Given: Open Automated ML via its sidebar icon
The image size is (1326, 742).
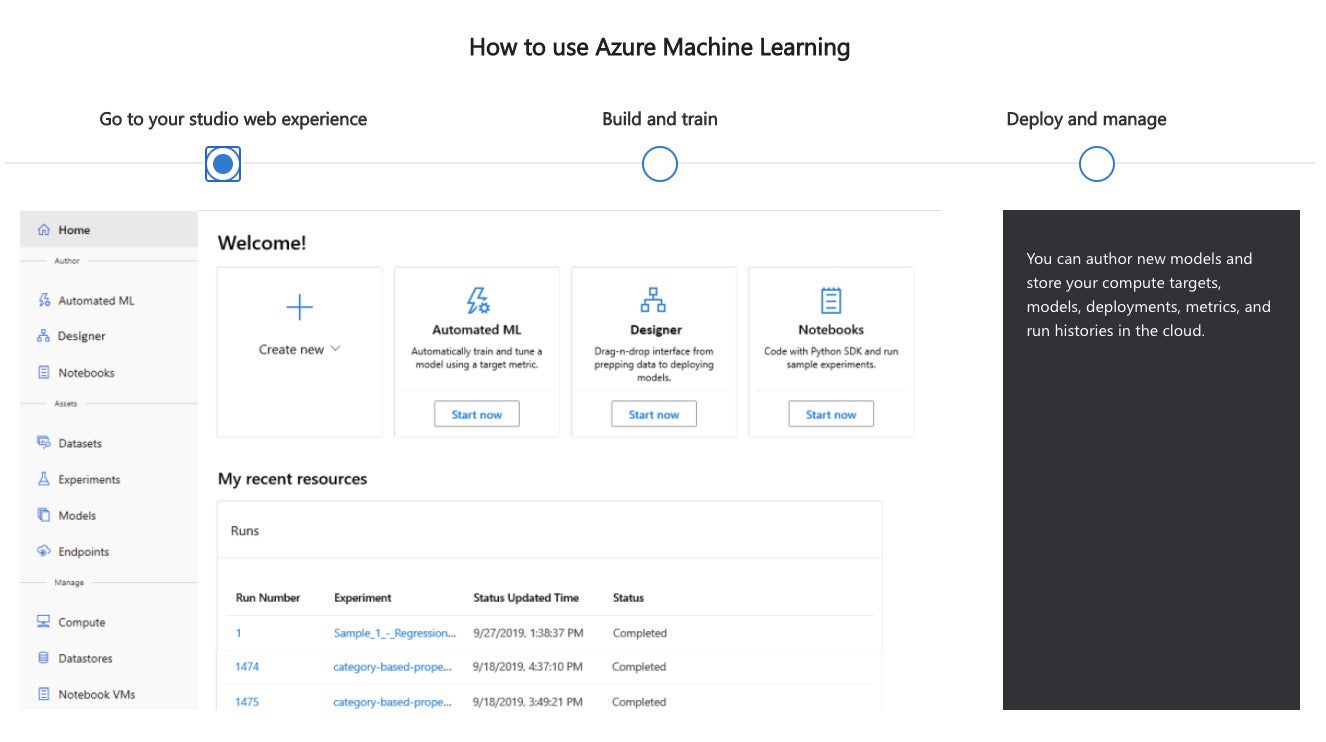Looking at the screenshot, I should pos(44,300).
